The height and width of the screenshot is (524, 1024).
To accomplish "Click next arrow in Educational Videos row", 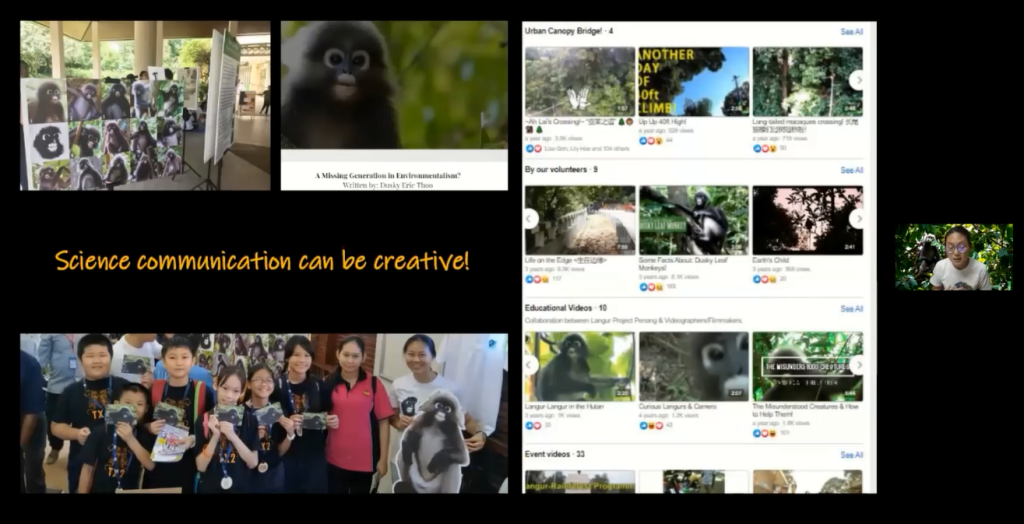I will (x=857, y=365).
